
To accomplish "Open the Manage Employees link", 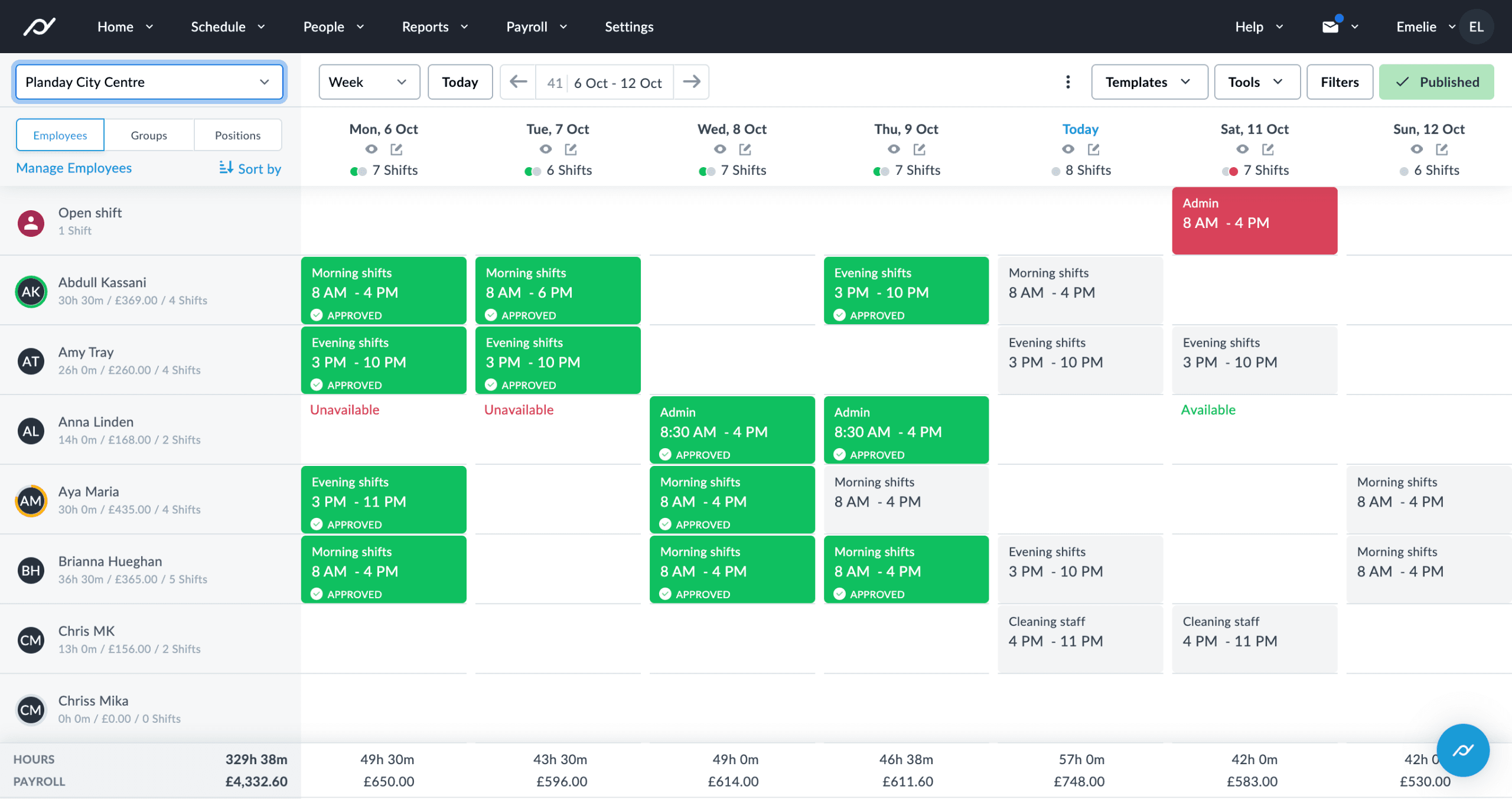I will [x=74, y=168].
